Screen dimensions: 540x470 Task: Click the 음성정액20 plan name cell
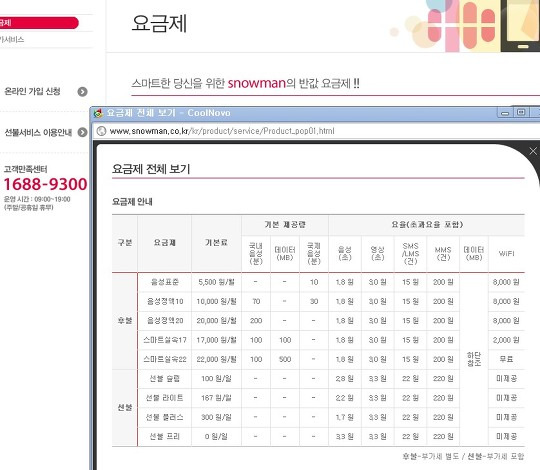point(165,321)
